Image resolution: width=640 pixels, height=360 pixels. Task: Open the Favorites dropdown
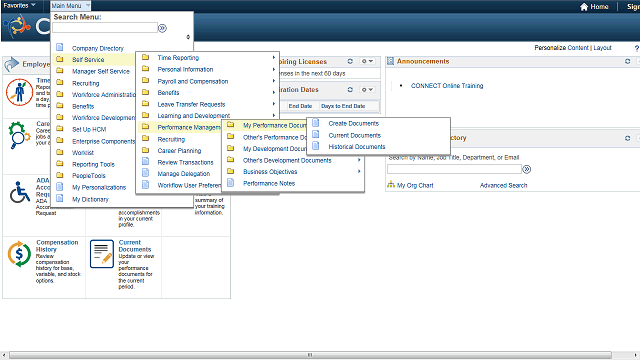point(19,5)
